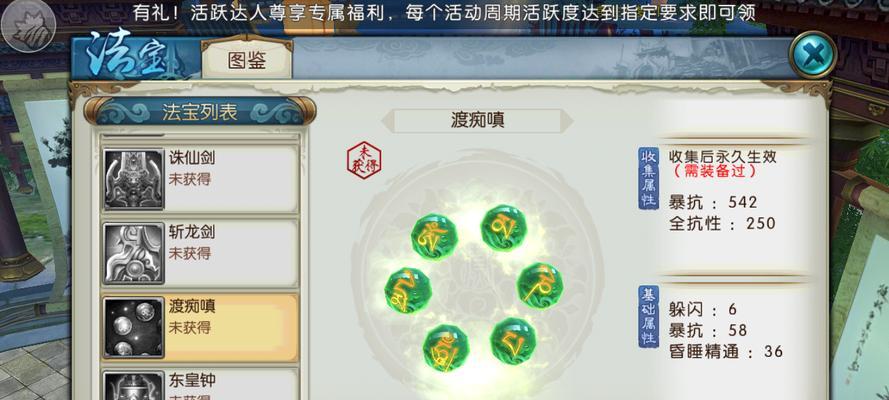The width and height of the screenshot is (889, 400).
Task: Click the avatar icon in top-left corner
Action: pos(28,26)
